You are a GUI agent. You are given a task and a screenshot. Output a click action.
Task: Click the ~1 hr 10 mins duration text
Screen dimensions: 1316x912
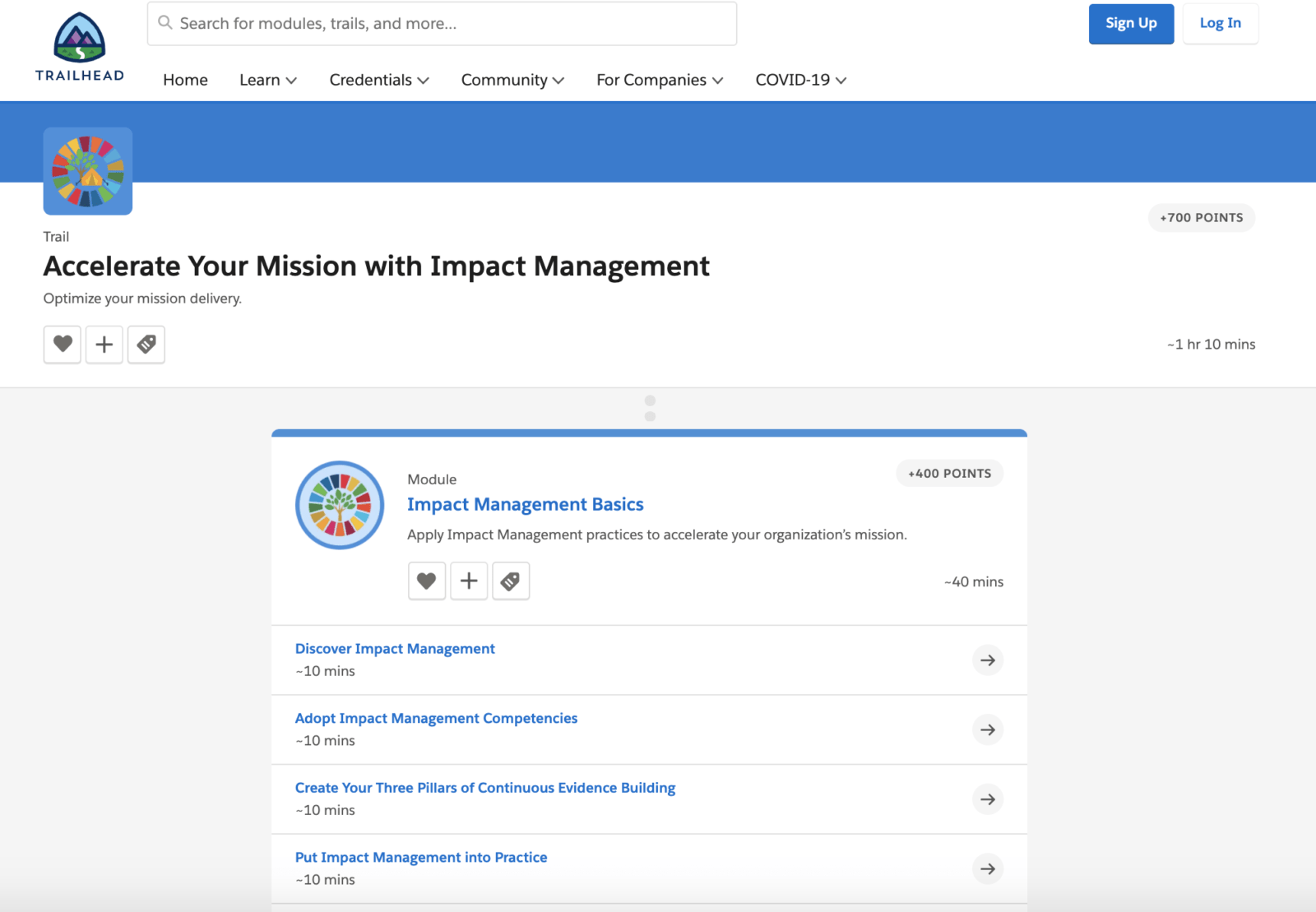[1211, 345]
